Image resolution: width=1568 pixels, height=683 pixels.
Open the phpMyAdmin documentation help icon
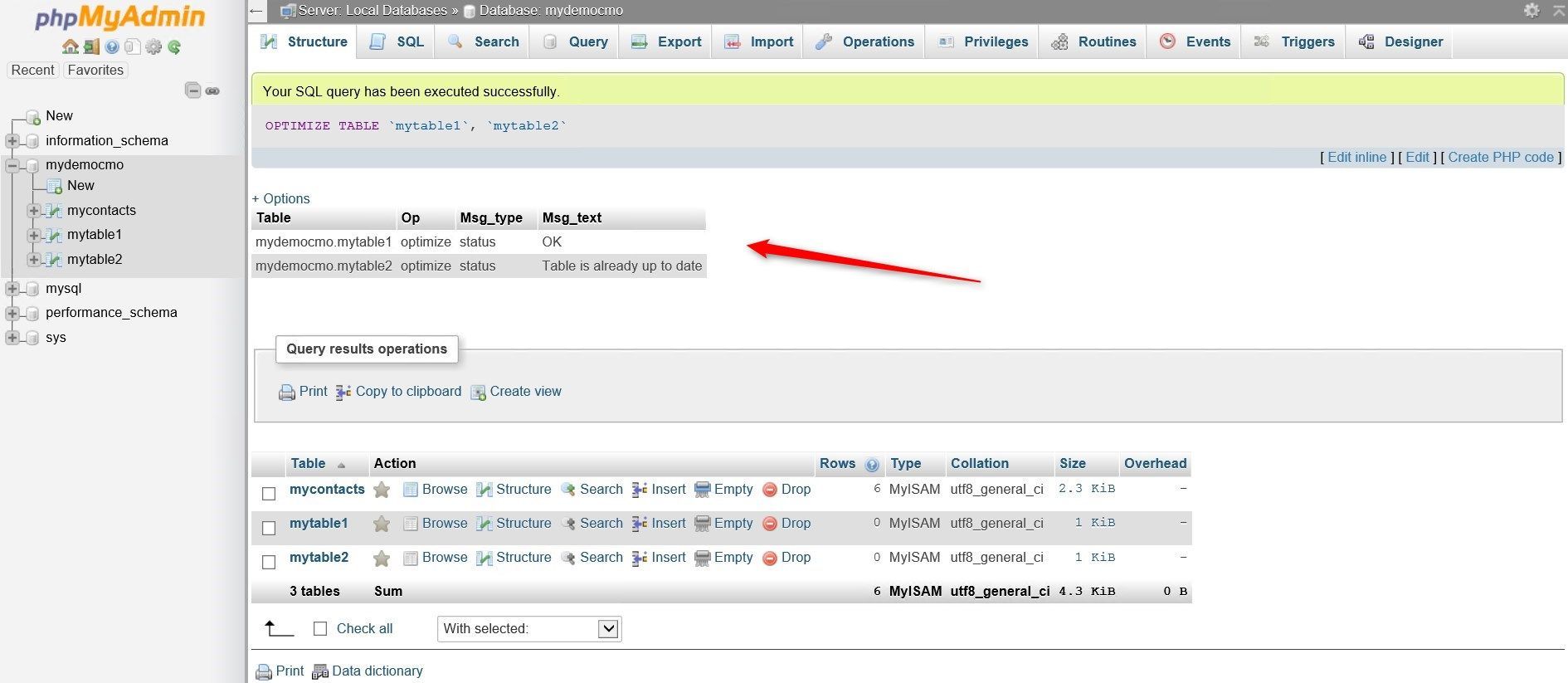(x=112, y=46)
